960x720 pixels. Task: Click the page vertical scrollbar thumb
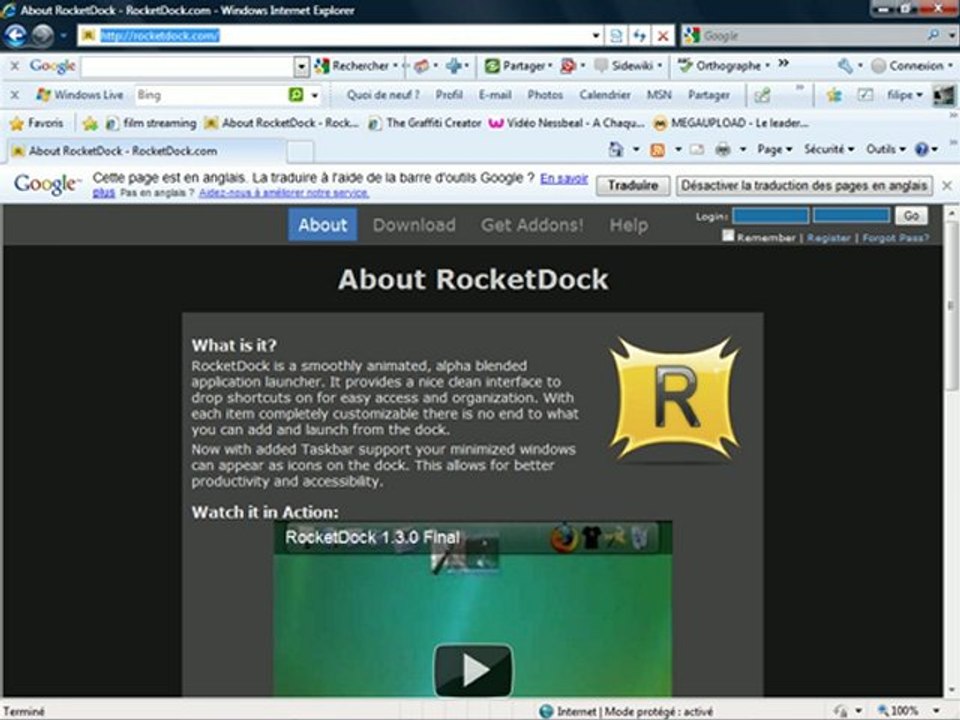pos(950,306)
